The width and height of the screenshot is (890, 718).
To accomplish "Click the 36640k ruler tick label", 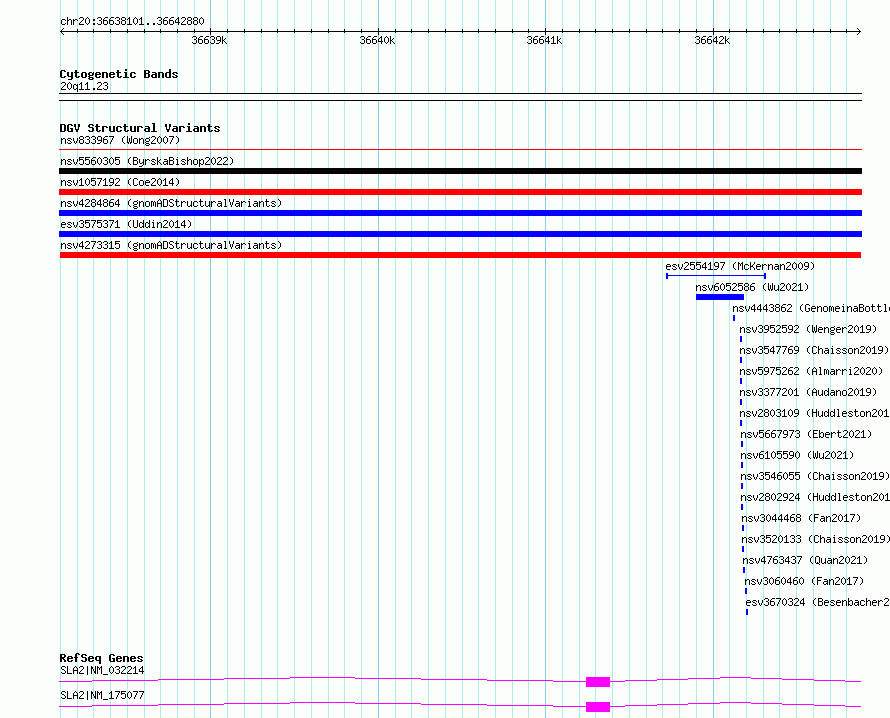I will pyautogui.click(x=377, y=40).
